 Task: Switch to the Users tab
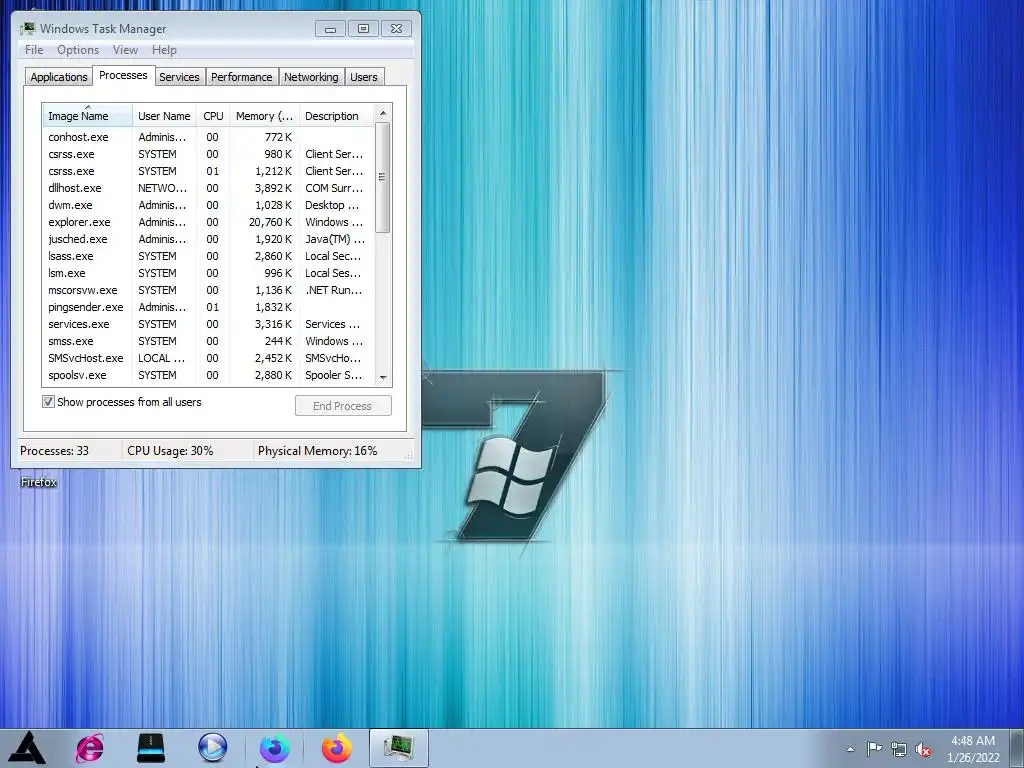364,76
